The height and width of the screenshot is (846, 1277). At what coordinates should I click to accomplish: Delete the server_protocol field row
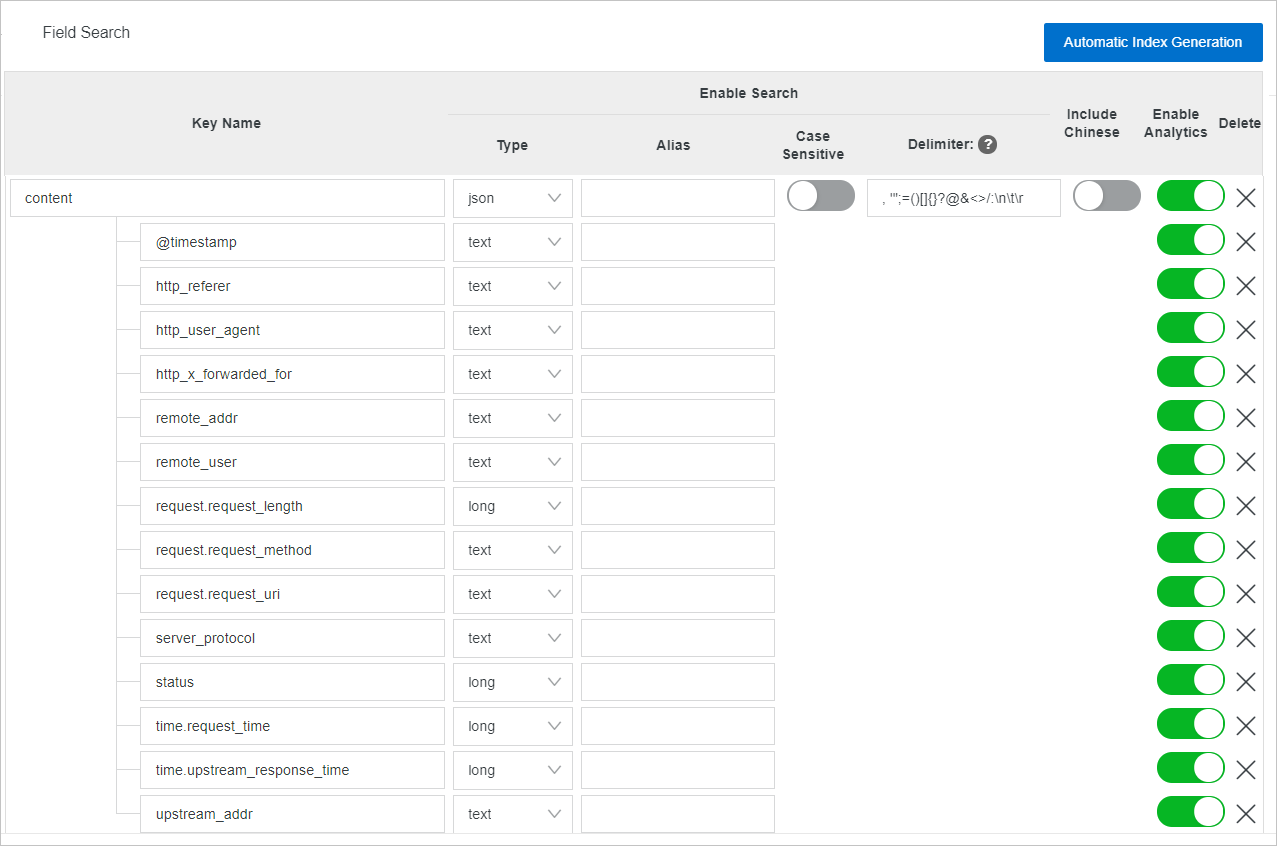[1246, 638]
